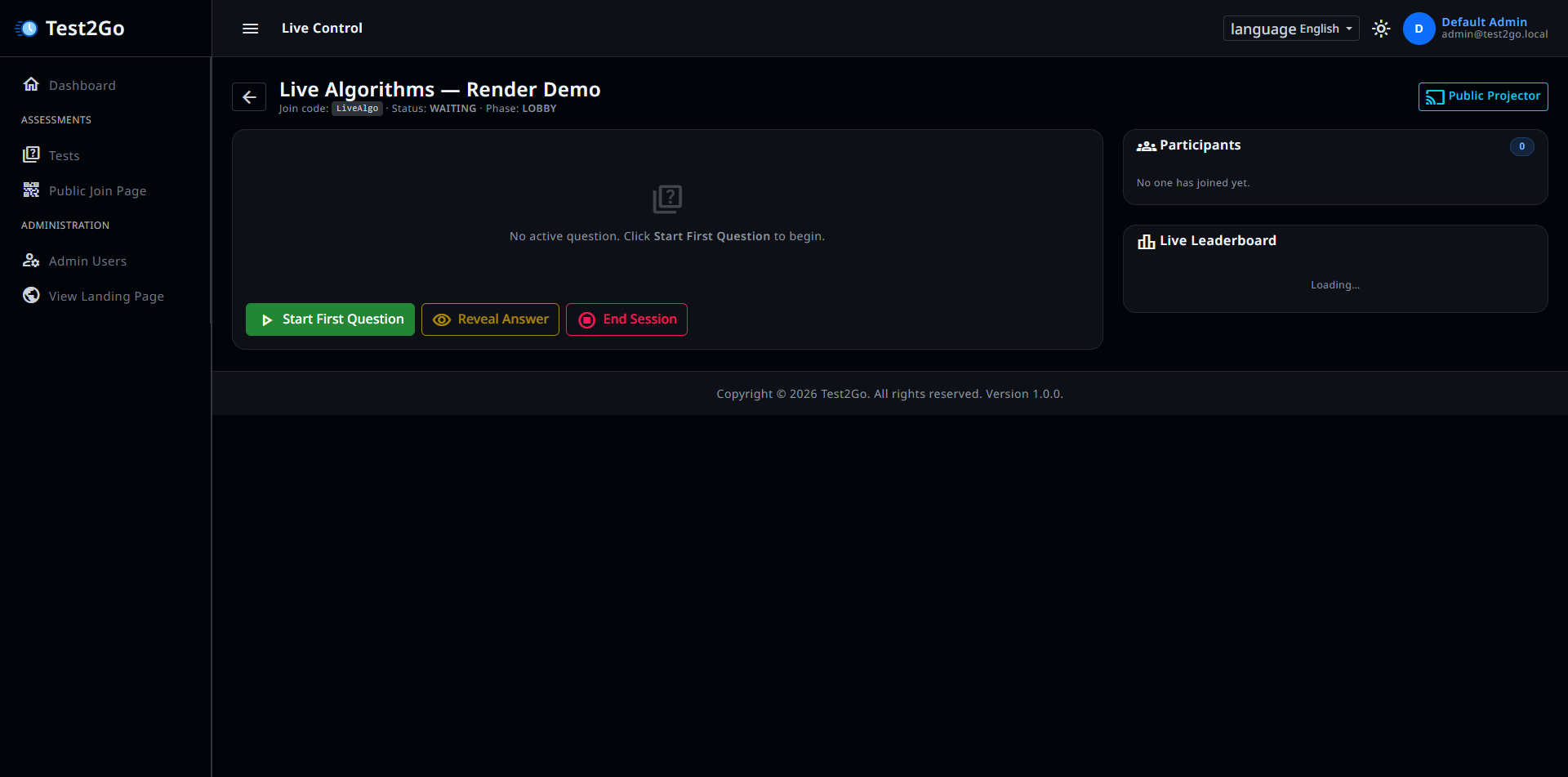Click Reveal Answer button
Screen dimensions: 1568x777
(x=490, y=319)
